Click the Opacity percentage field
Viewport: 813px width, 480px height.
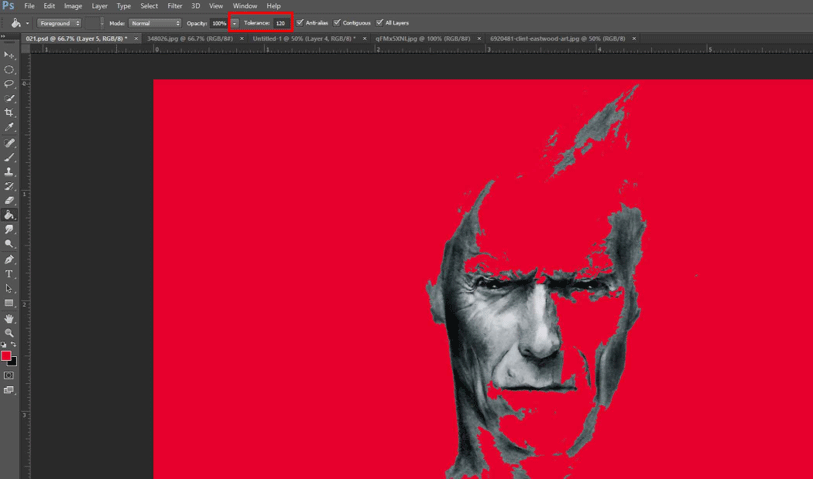pyautogui.click(x=219, y=23)
